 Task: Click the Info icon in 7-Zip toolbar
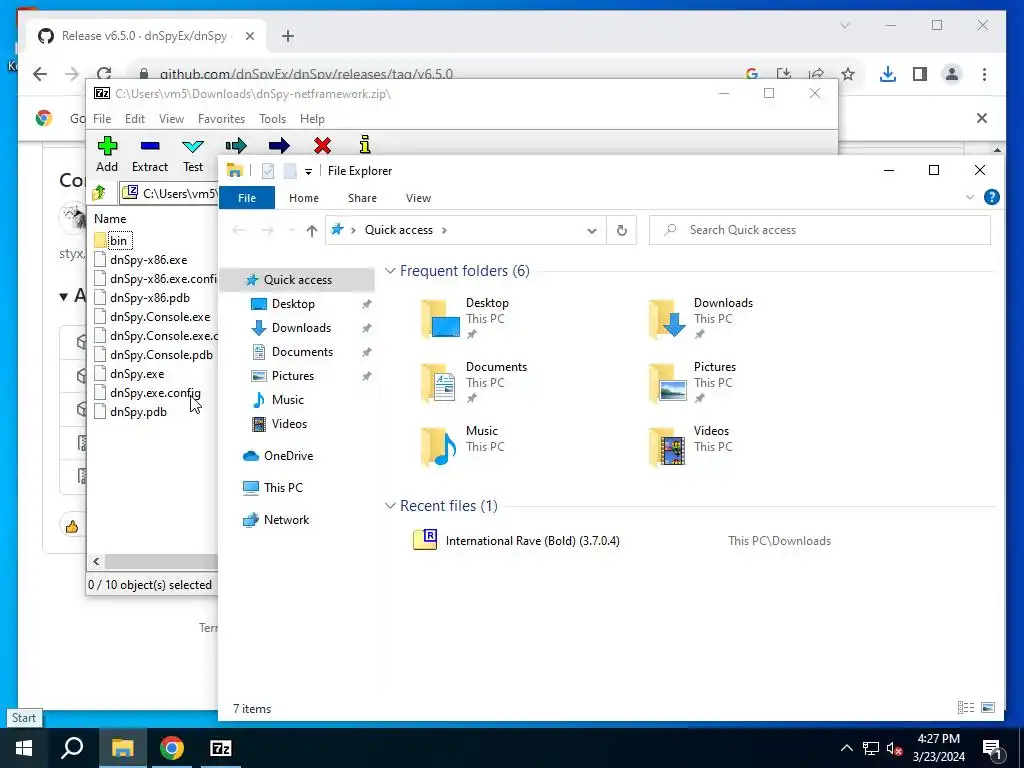[365, 145]
